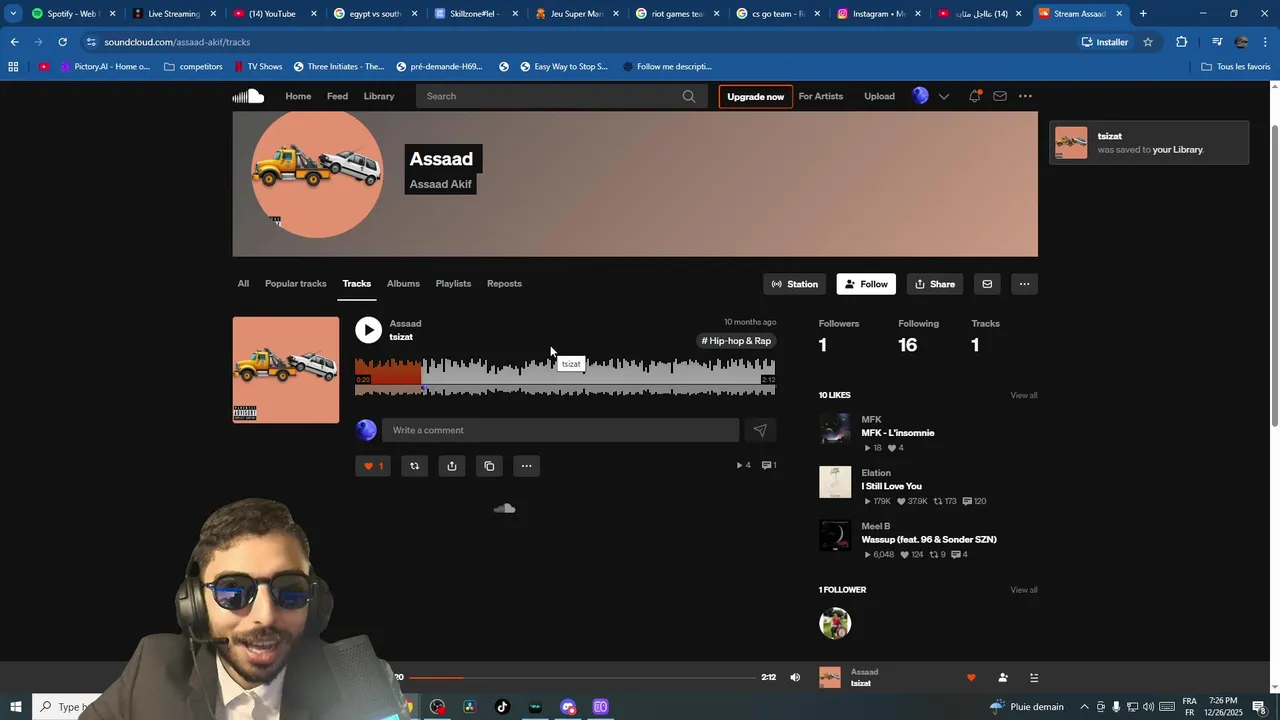Bookmark this page with the star icon
The image size is (1280, 720).
pyautogui.click(x=1148, y=42)
